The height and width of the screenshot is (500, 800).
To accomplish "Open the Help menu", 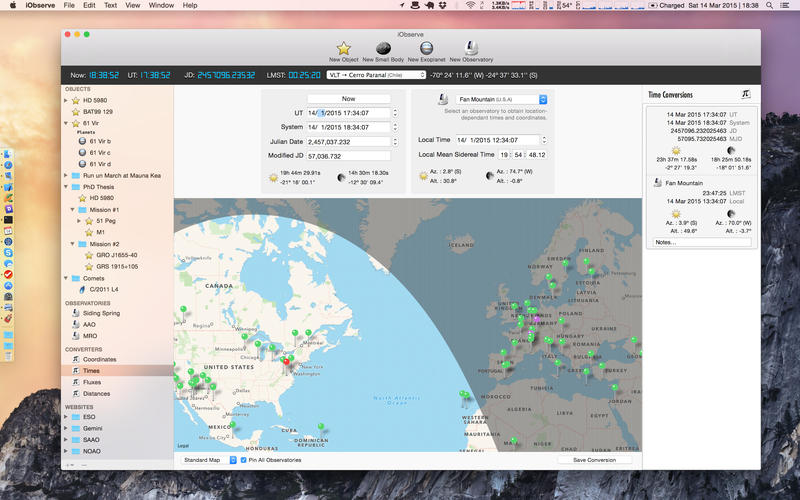I will coord(190,5).
